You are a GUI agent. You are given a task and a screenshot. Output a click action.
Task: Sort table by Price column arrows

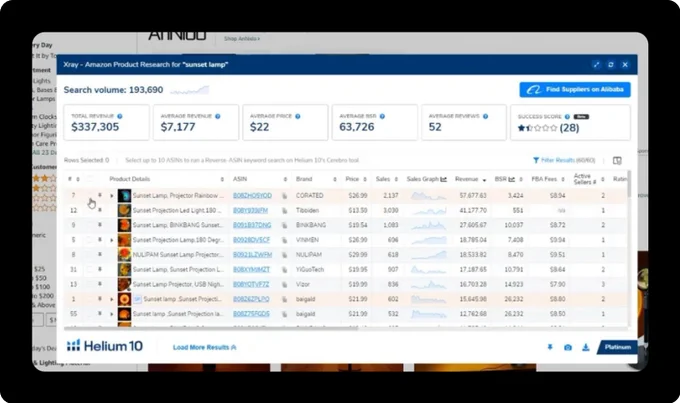[x=365, y=179]
